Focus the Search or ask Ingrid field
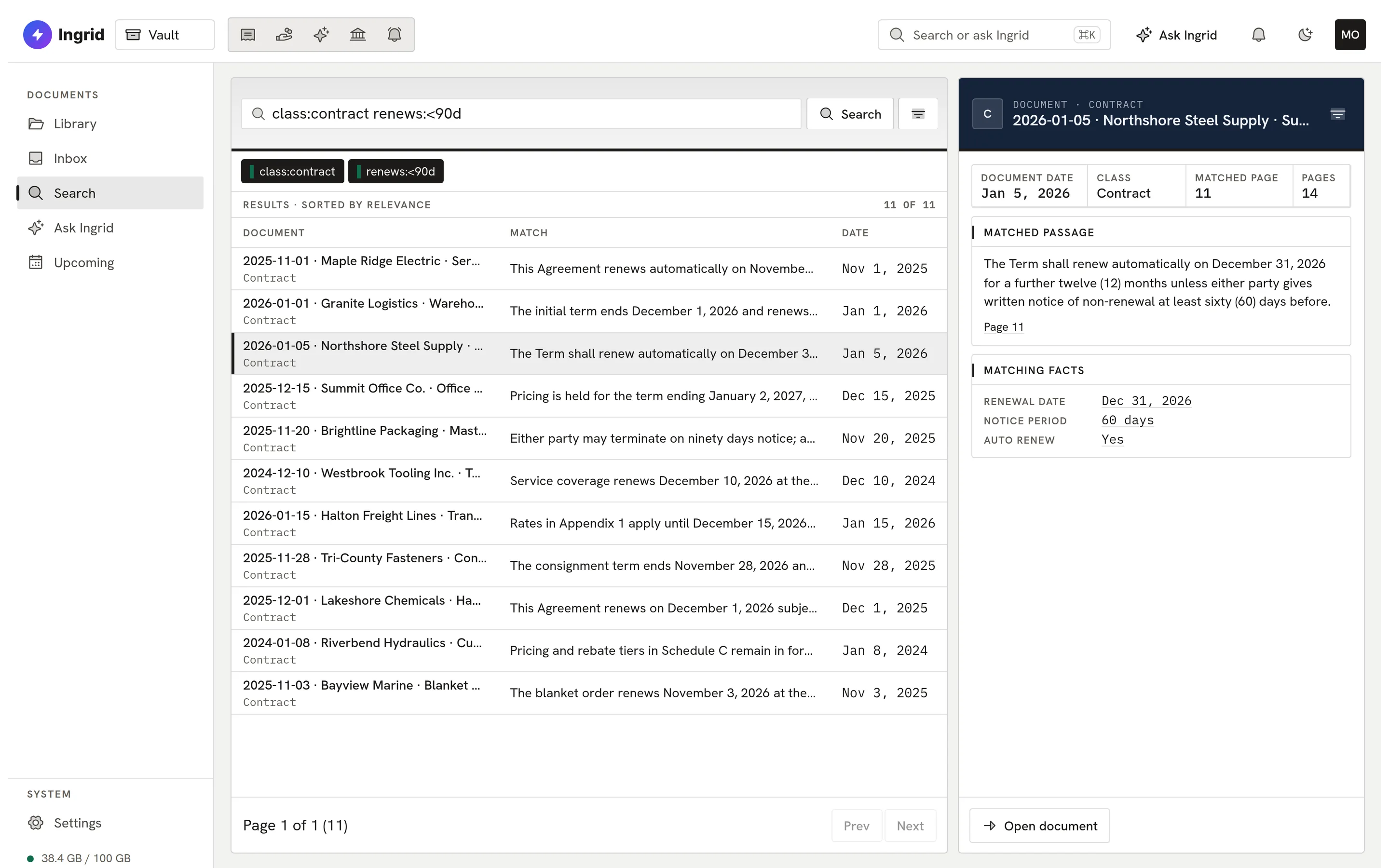The width and height of the screenshot is (1389, 868). pos(994,35)
